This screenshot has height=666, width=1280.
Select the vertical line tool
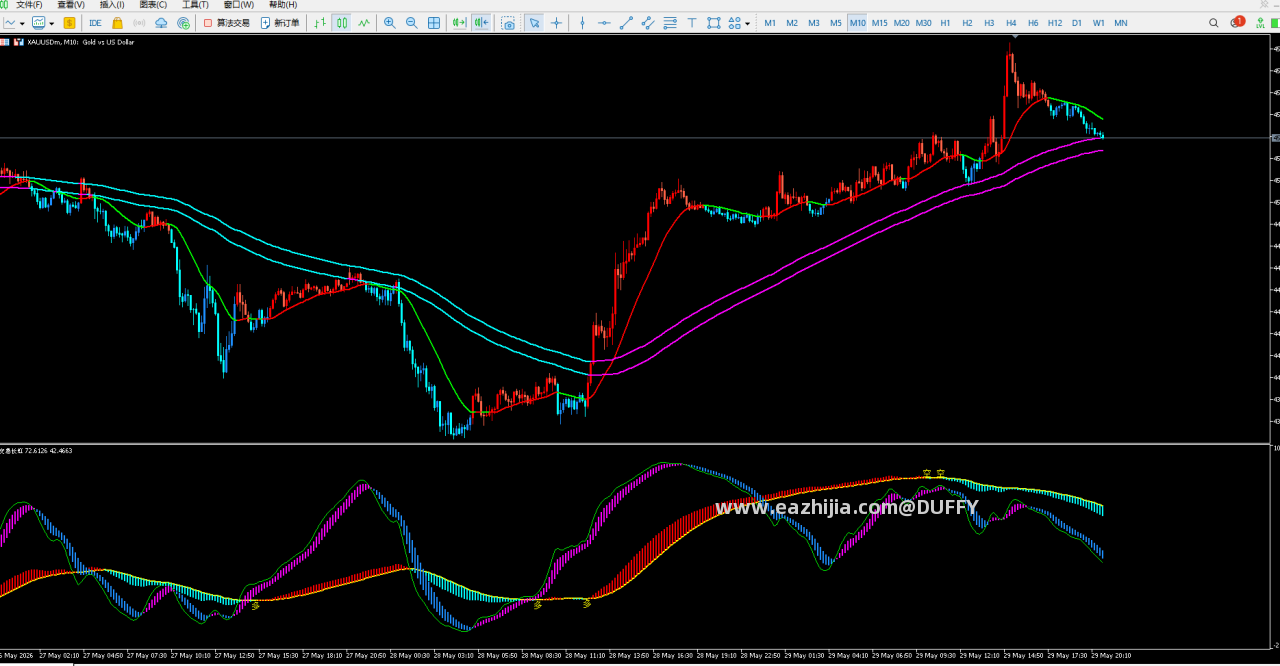pyautogui.click(x=582, y=23)
